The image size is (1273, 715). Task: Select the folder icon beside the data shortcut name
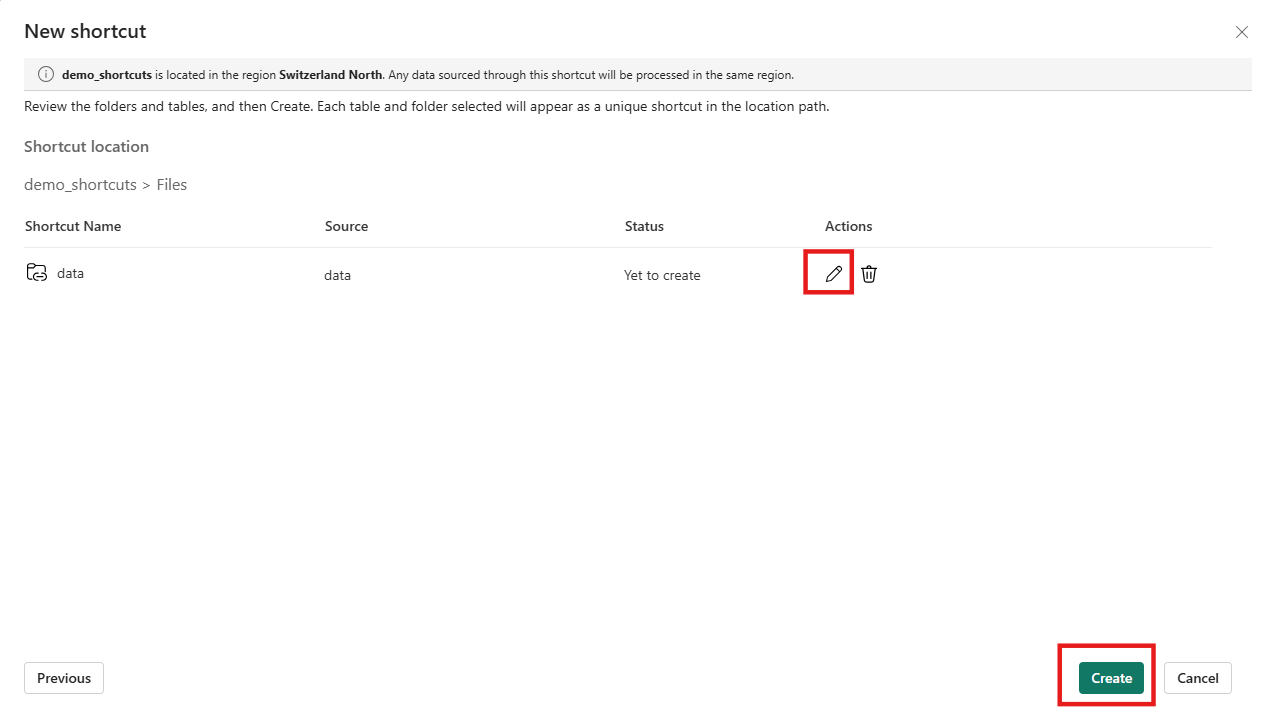click(x=37, y=271)
